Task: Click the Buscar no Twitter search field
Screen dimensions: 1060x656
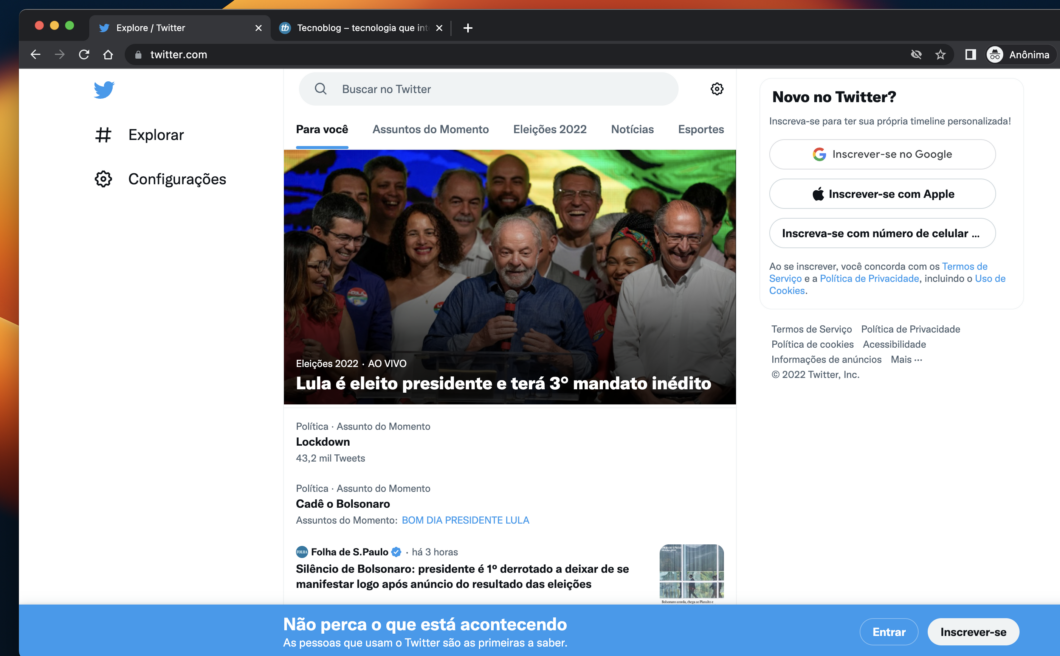Action: pyautogui.click(x=489, y=89)
